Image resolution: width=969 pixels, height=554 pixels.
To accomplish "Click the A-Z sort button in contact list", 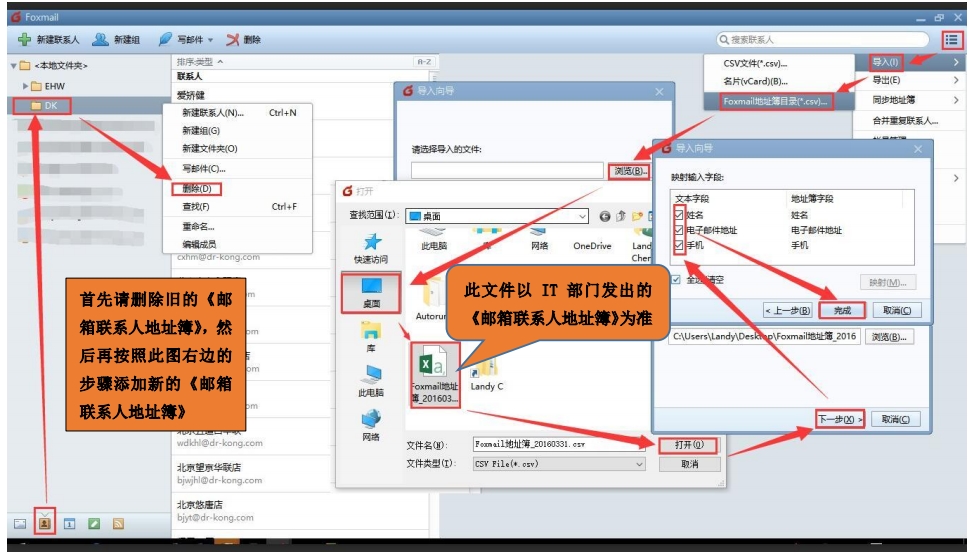I will (424, 62).
